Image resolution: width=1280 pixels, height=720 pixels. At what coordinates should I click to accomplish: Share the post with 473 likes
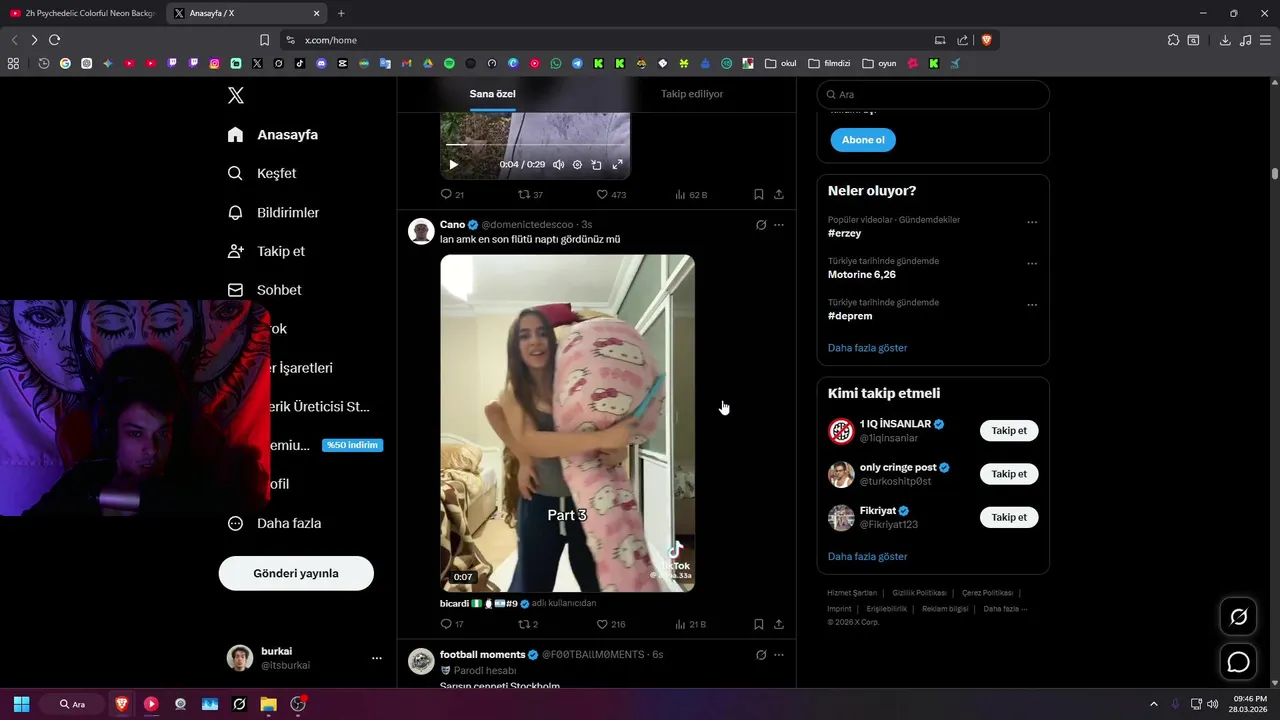click(779, 194)
